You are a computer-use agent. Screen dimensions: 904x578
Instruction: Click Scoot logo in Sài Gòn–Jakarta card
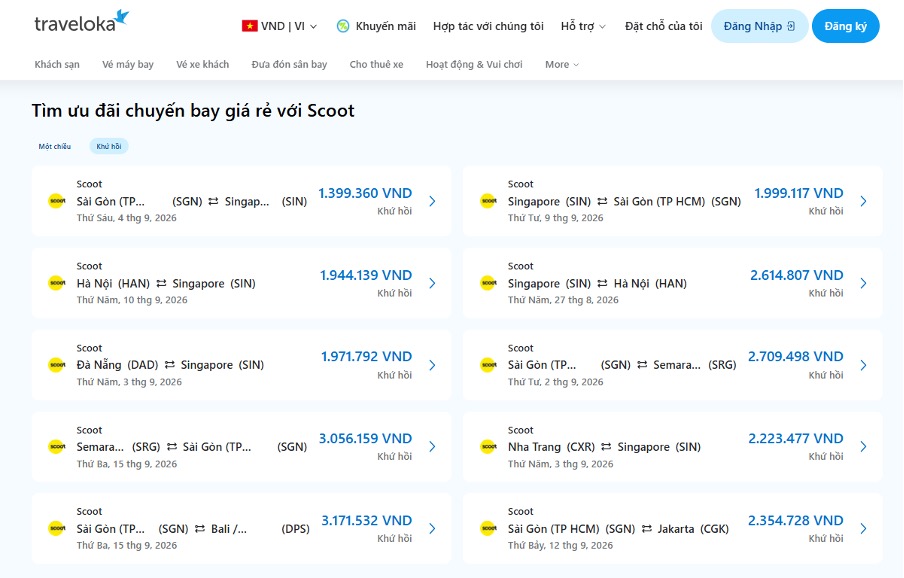488,528
